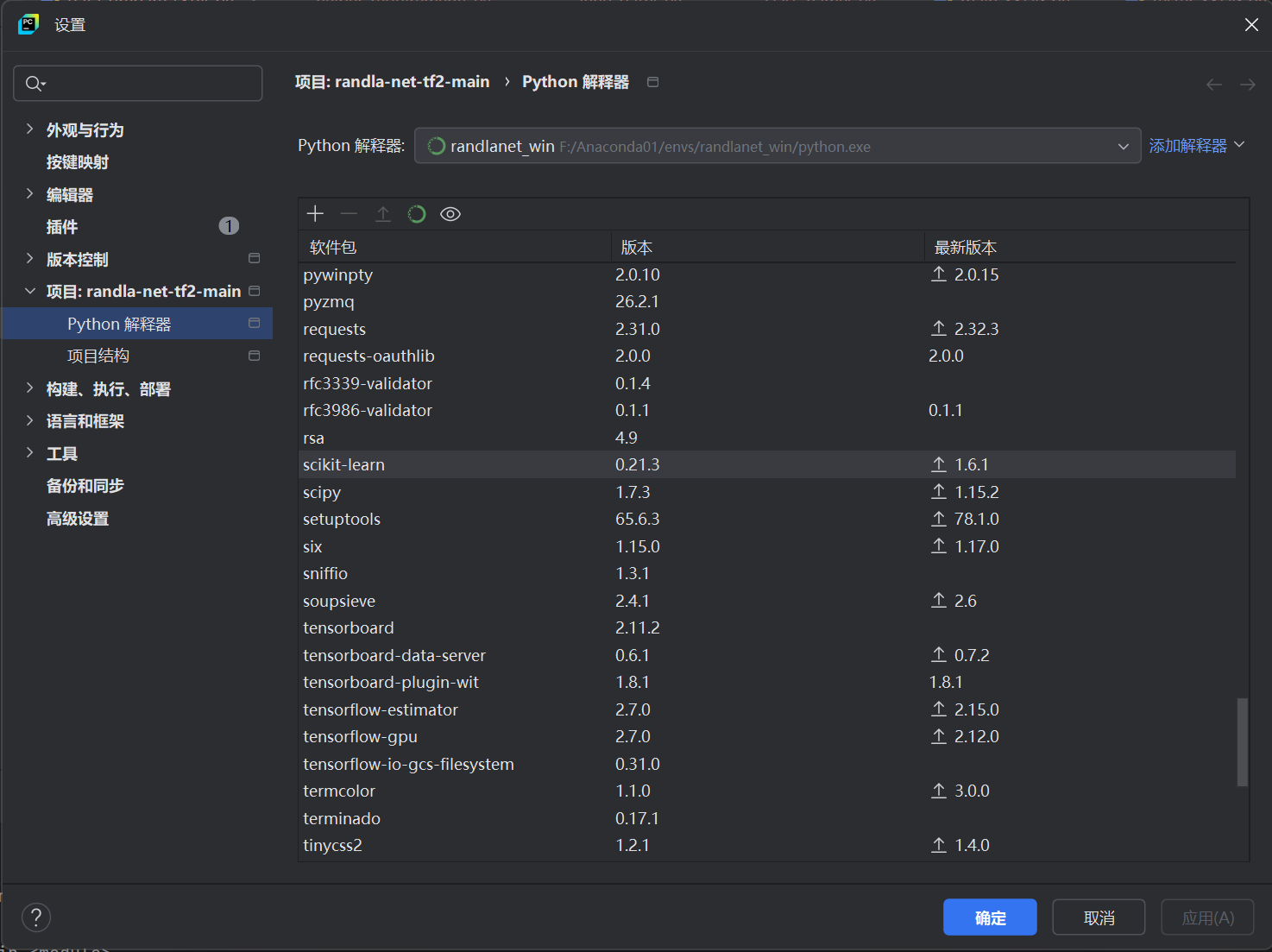Click upgrade arrow for scikit-learn 1.6.1
Screen dimensions: 1272x952
(x=939, y=464)
